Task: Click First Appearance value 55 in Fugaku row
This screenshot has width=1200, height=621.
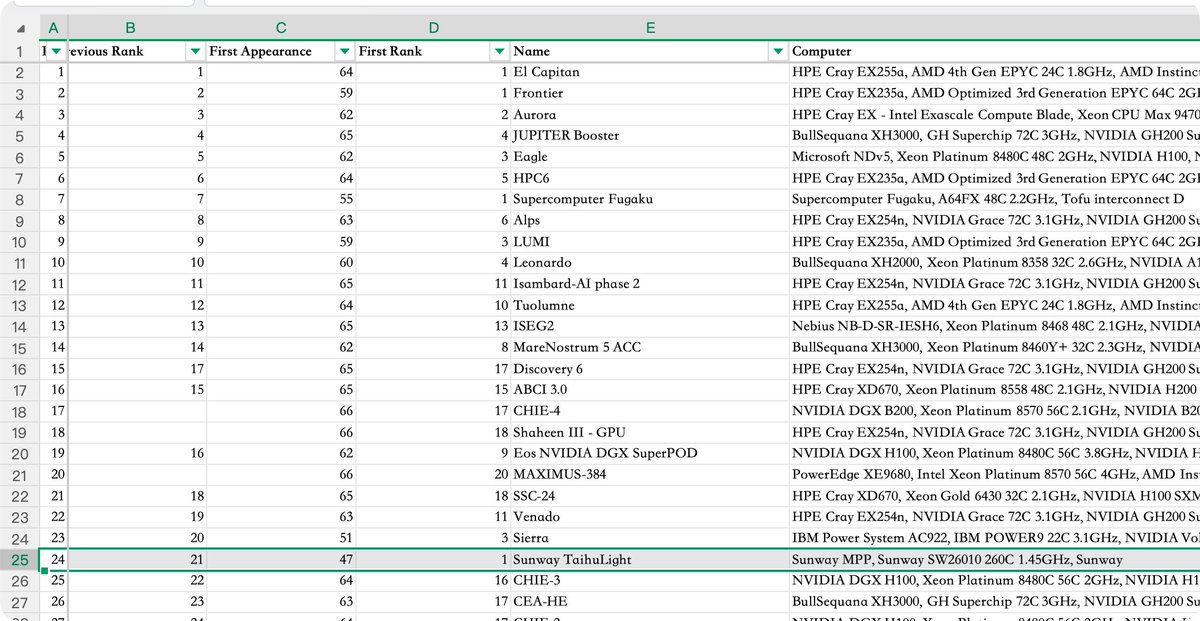Action: click(281, 199)
